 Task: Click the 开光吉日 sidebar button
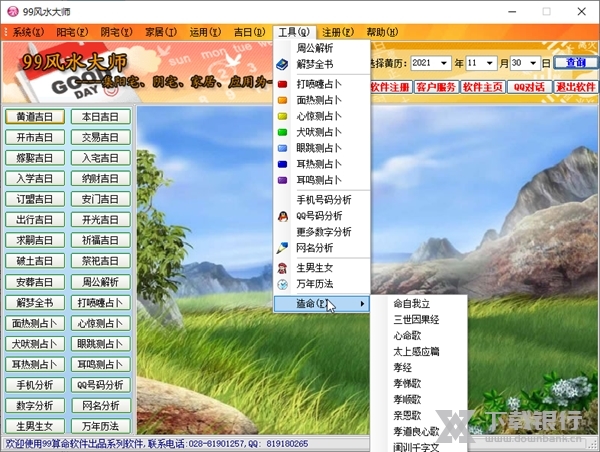pyautogui.click(x=101, y=220)
